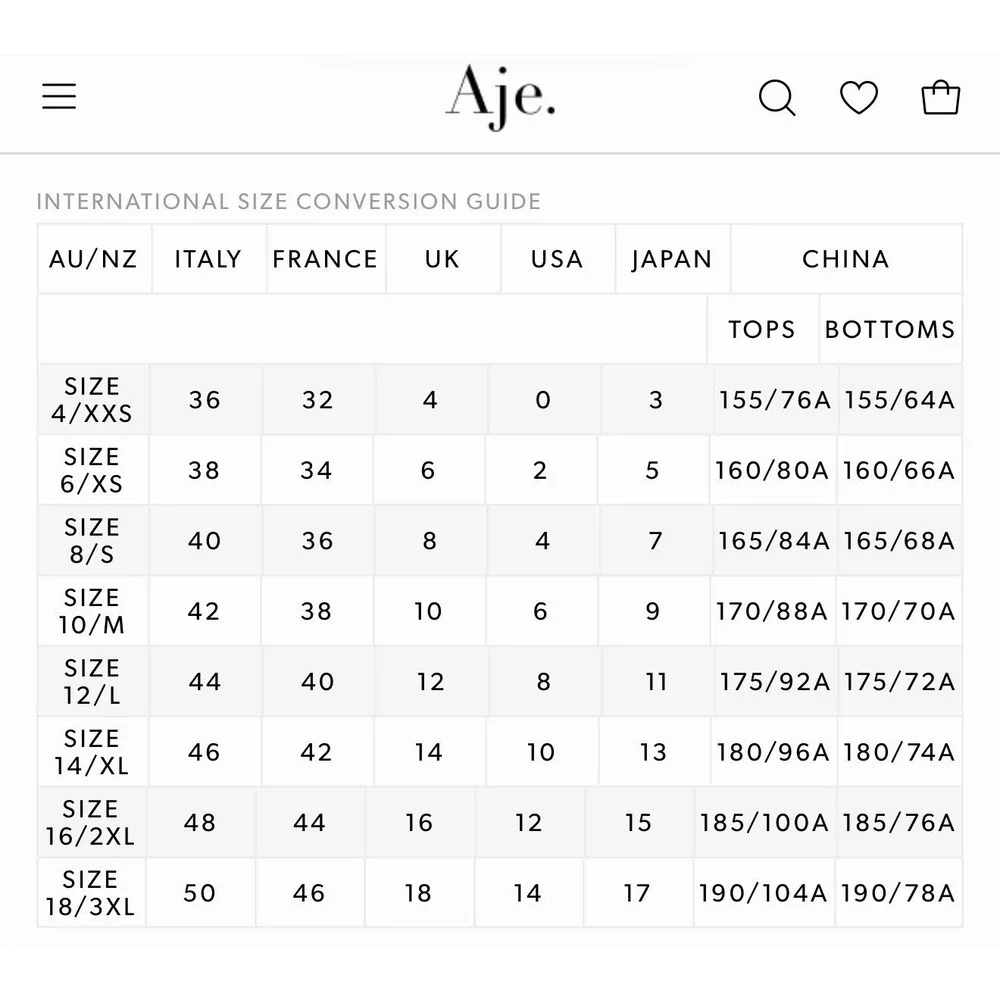Click the USA size 8 cell
This screenshot has height=1000, width=1000.
pos(543,681)
